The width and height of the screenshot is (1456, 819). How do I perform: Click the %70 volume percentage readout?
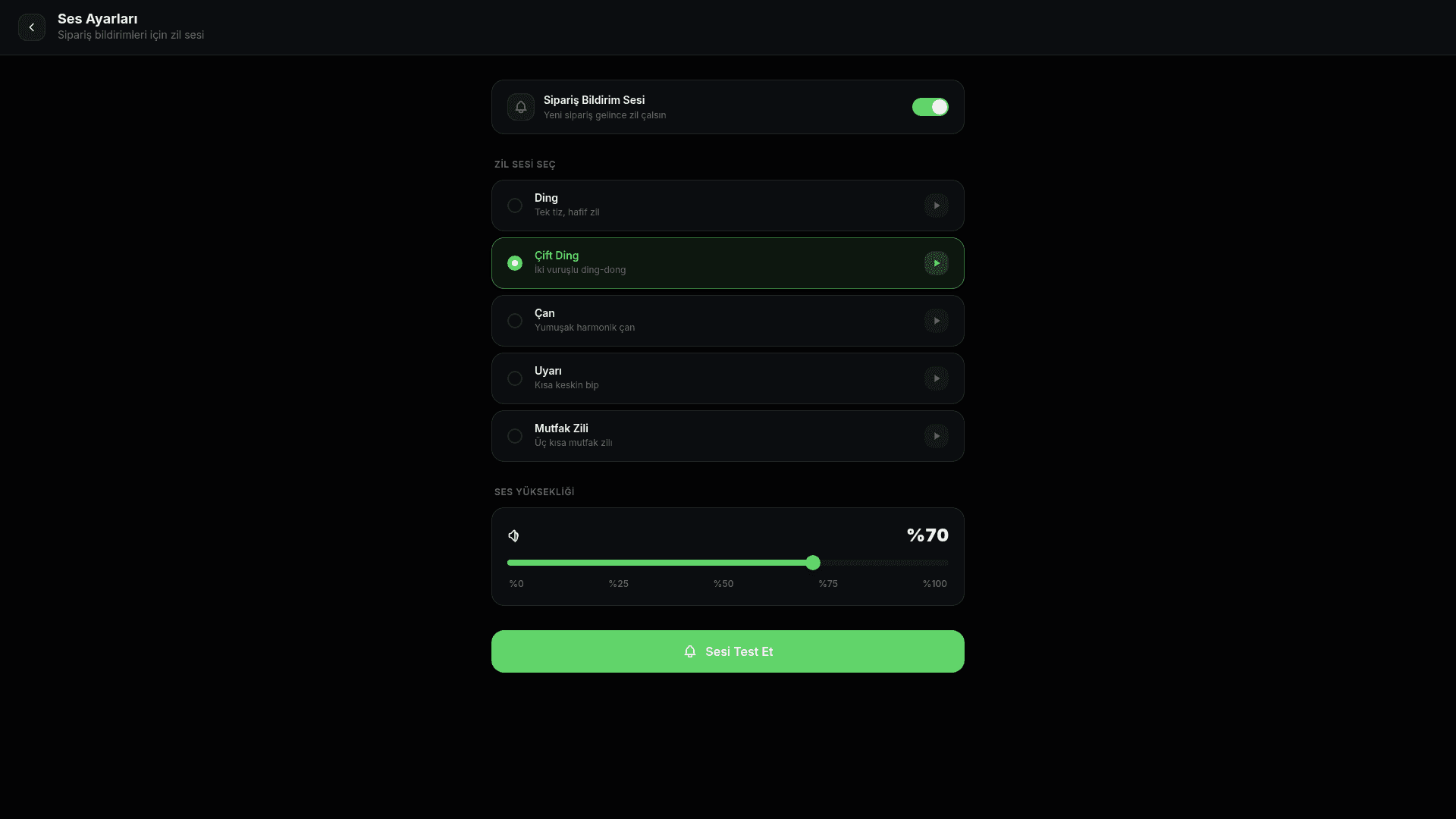pos(927,535)
